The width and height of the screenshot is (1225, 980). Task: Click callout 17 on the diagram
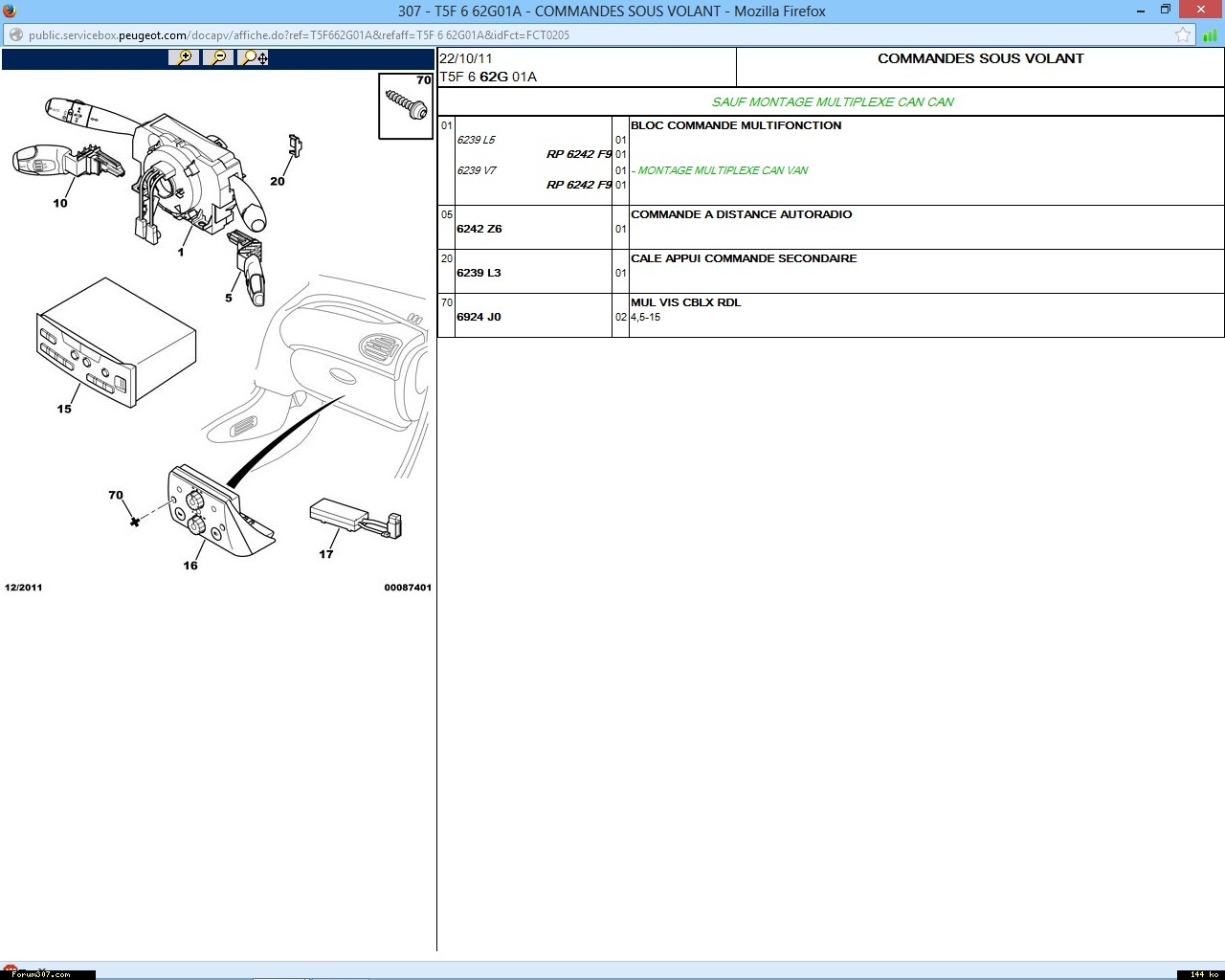pos(326,554)
